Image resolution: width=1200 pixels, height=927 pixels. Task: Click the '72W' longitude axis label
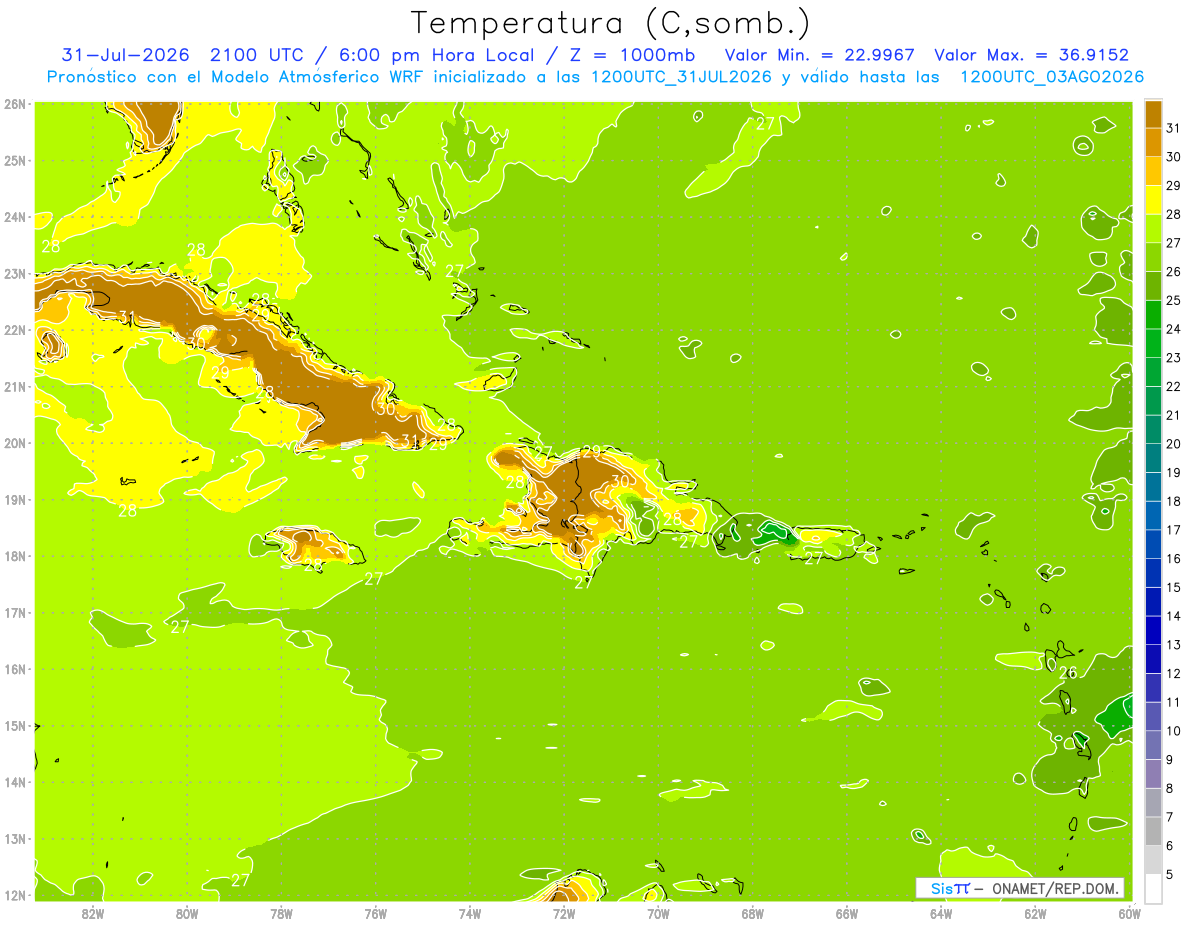pyautogui.click(x=564, y=913)
